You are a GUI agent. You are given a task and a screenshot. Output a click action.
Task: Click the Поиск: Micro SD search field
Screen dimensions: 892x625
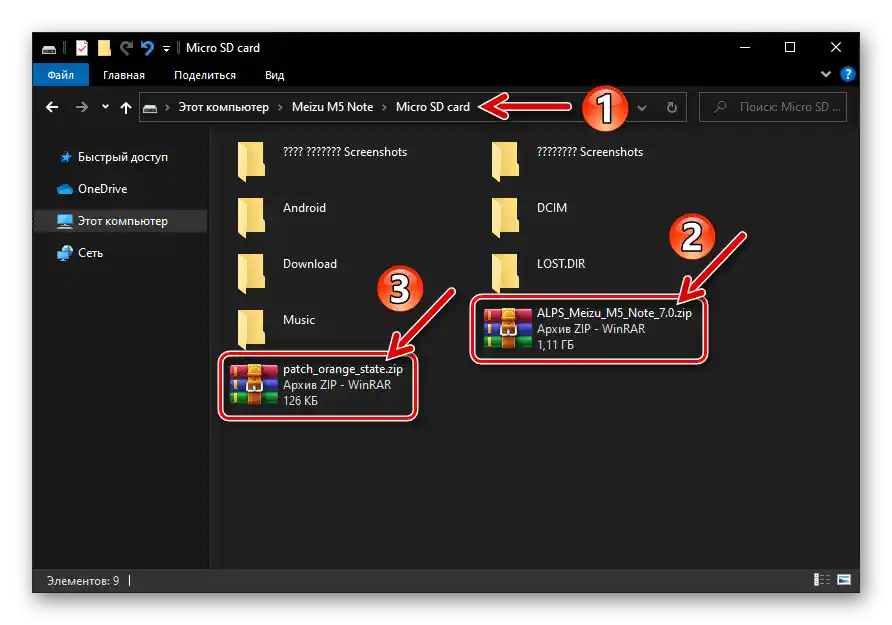pos(773,107)
